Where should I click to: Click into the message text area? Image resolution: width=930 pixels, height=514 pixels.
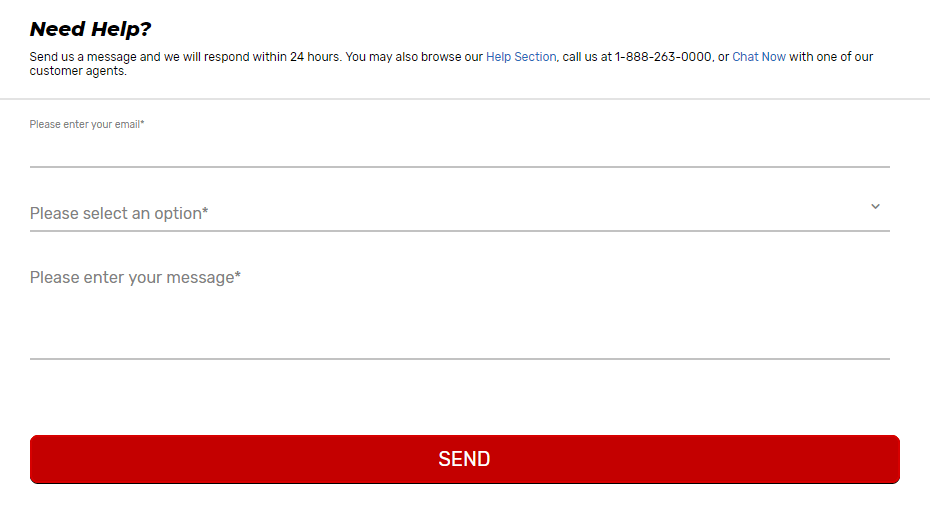[459, 310]
